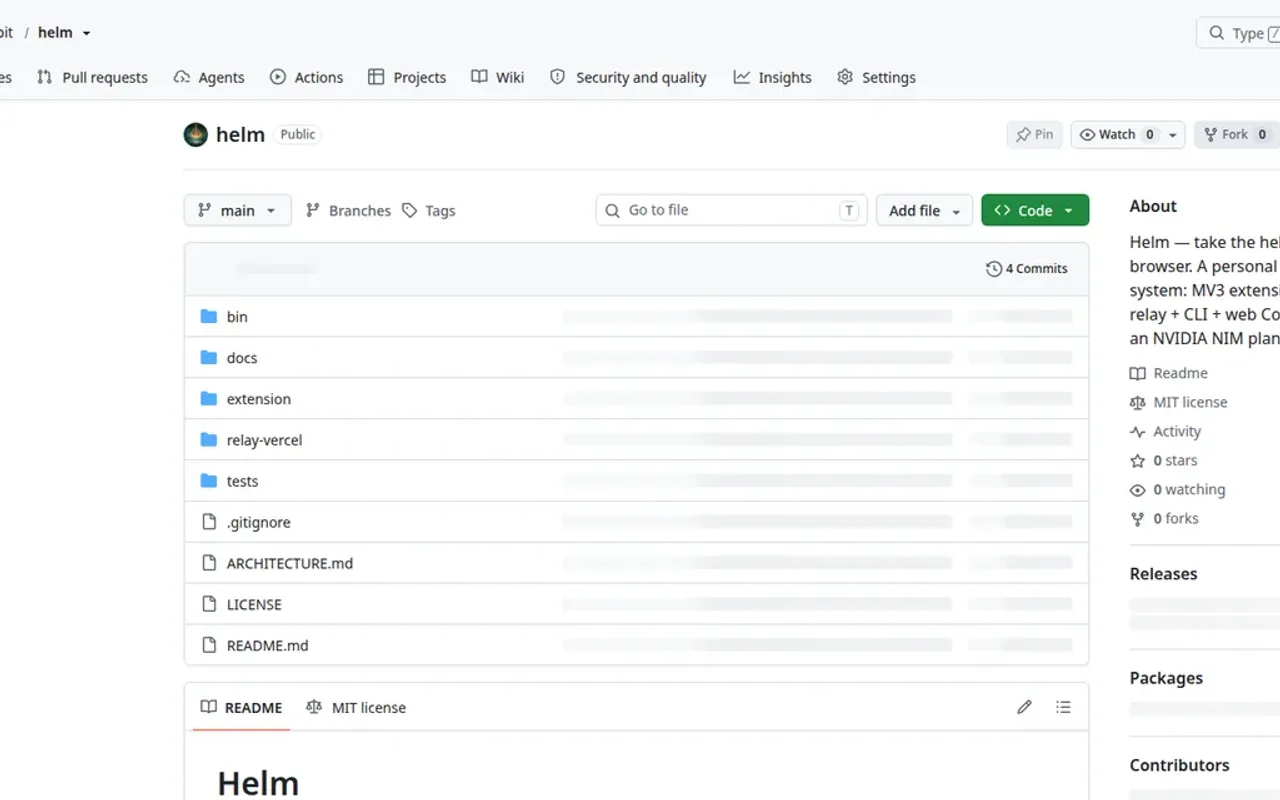Click the magnifier icon in Go to file box
1280x800 pixels.
pyautogui.click(x=613, y=210)
